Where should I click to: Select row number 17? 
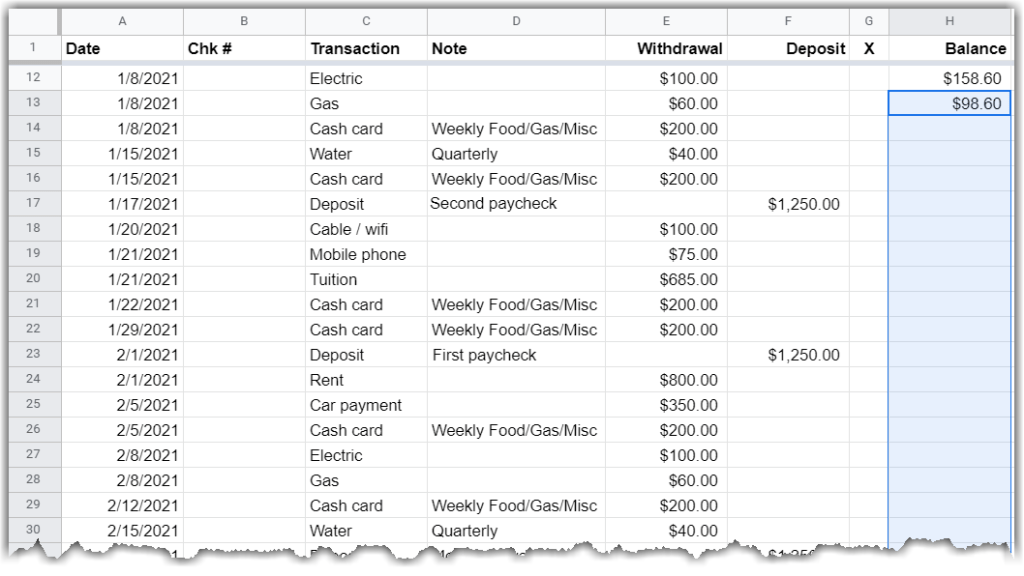[x=36, y=204]
